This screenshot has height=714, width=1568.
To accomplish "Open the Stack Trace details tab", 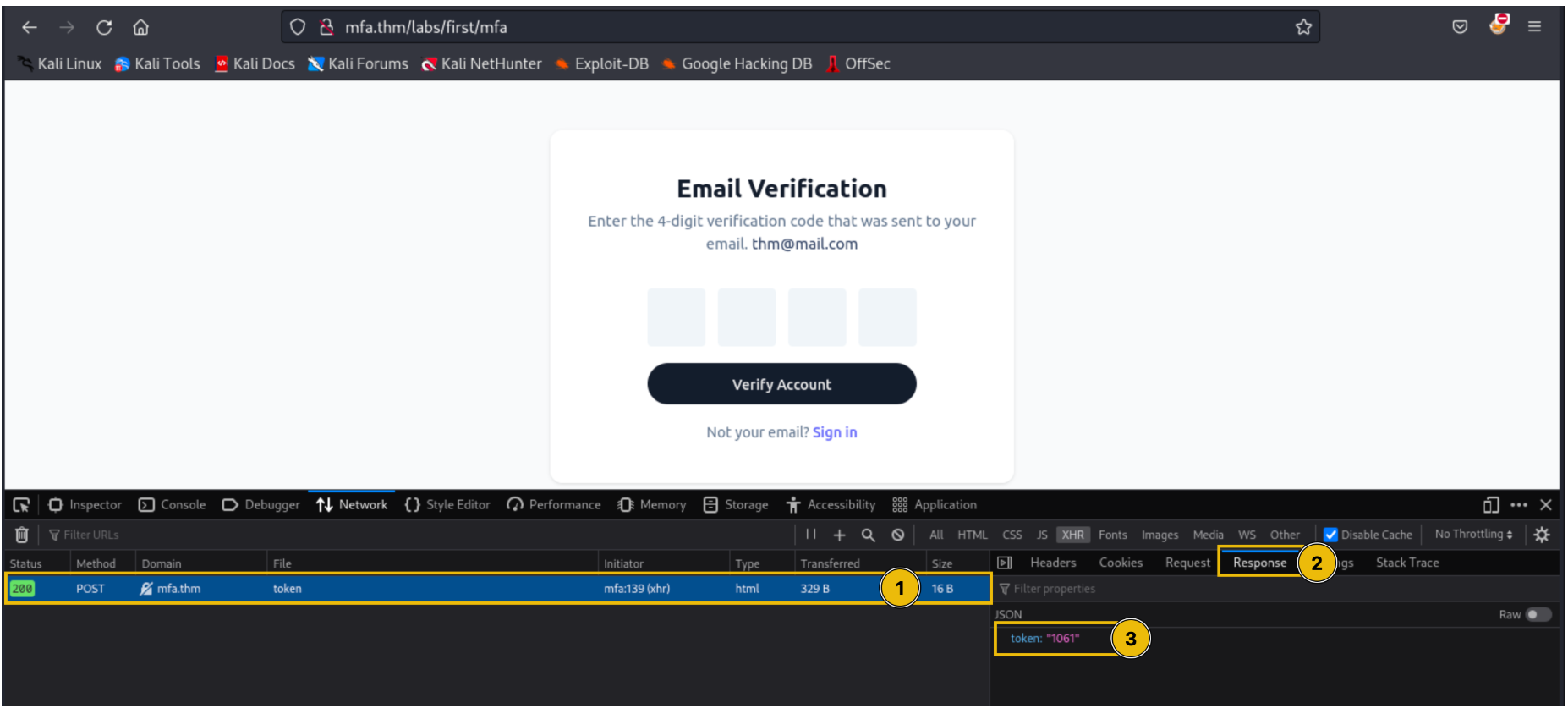I will click(x=1407, y=563).
